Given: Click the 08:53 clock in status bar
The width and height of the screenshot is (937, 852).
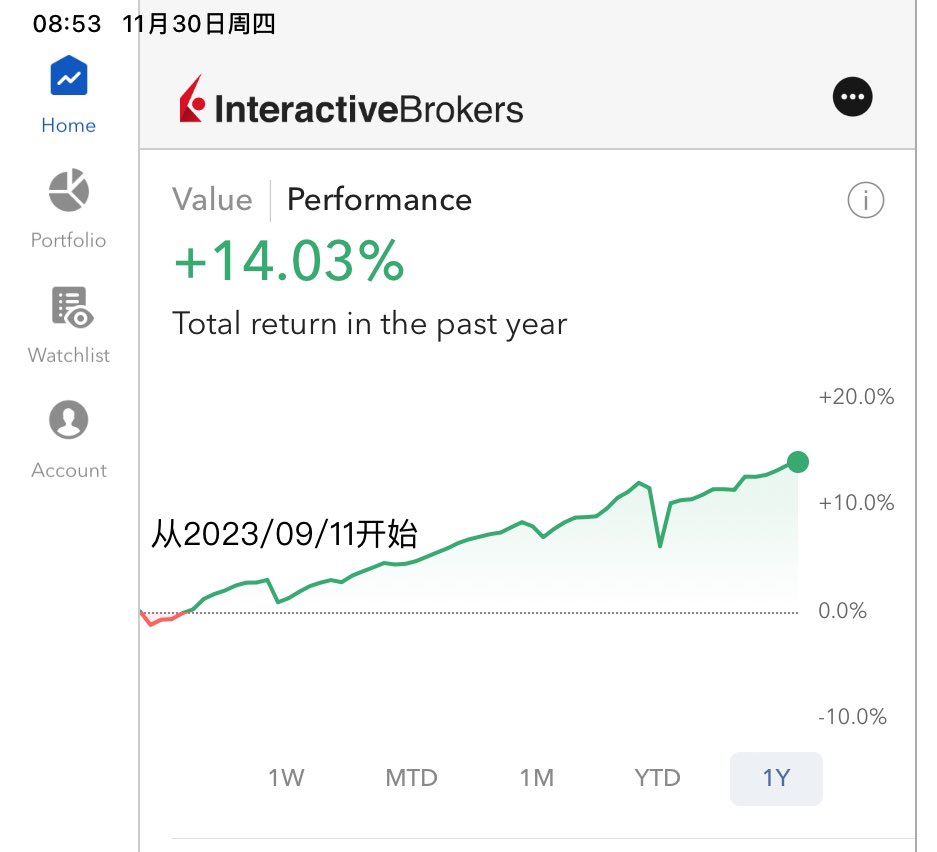Looking at the screenshot, I should 67,24.
